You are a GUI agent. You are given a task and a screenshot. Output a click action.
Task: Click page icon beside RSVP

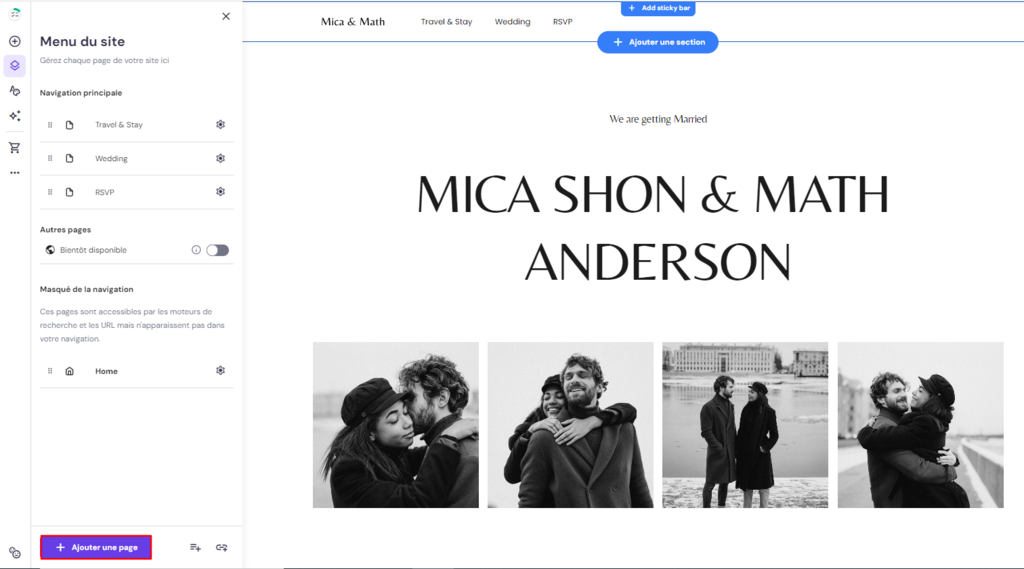69,192
